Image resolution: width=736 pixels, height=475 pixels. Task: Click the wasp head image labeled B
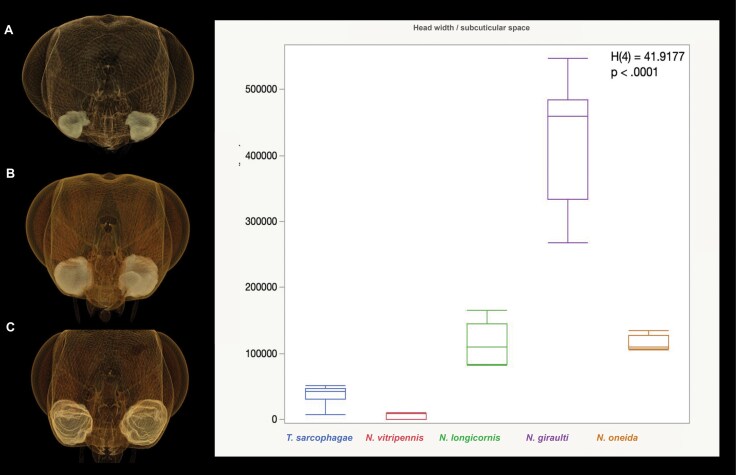tap(108, 246)
